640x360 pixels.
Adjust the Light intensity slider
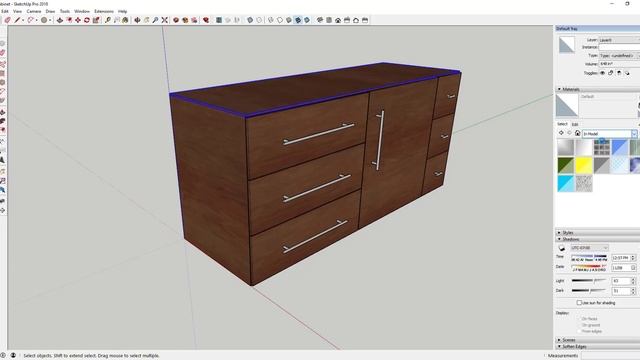589,281
